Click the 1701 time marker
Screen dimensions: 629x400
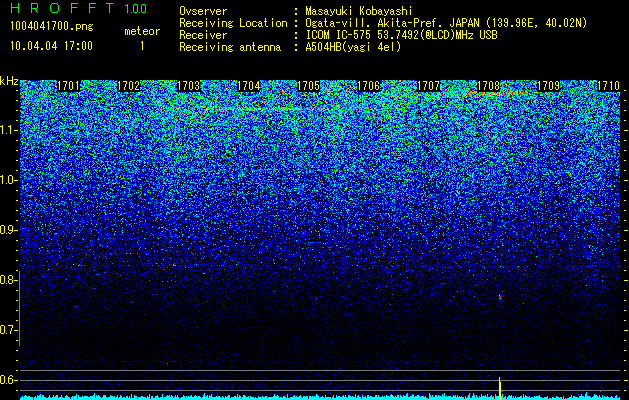point(68,86)
